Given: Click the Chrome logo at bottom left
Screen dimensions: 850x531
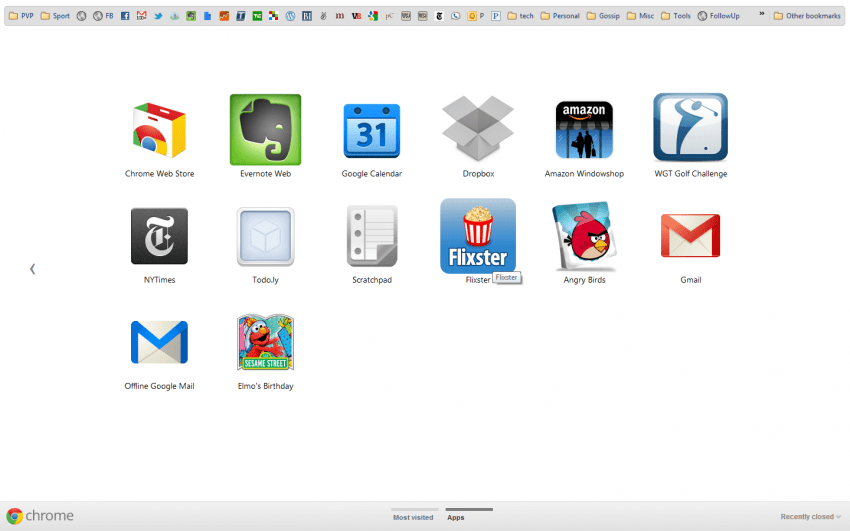Looking at the screenshot, I should (40, 516).
